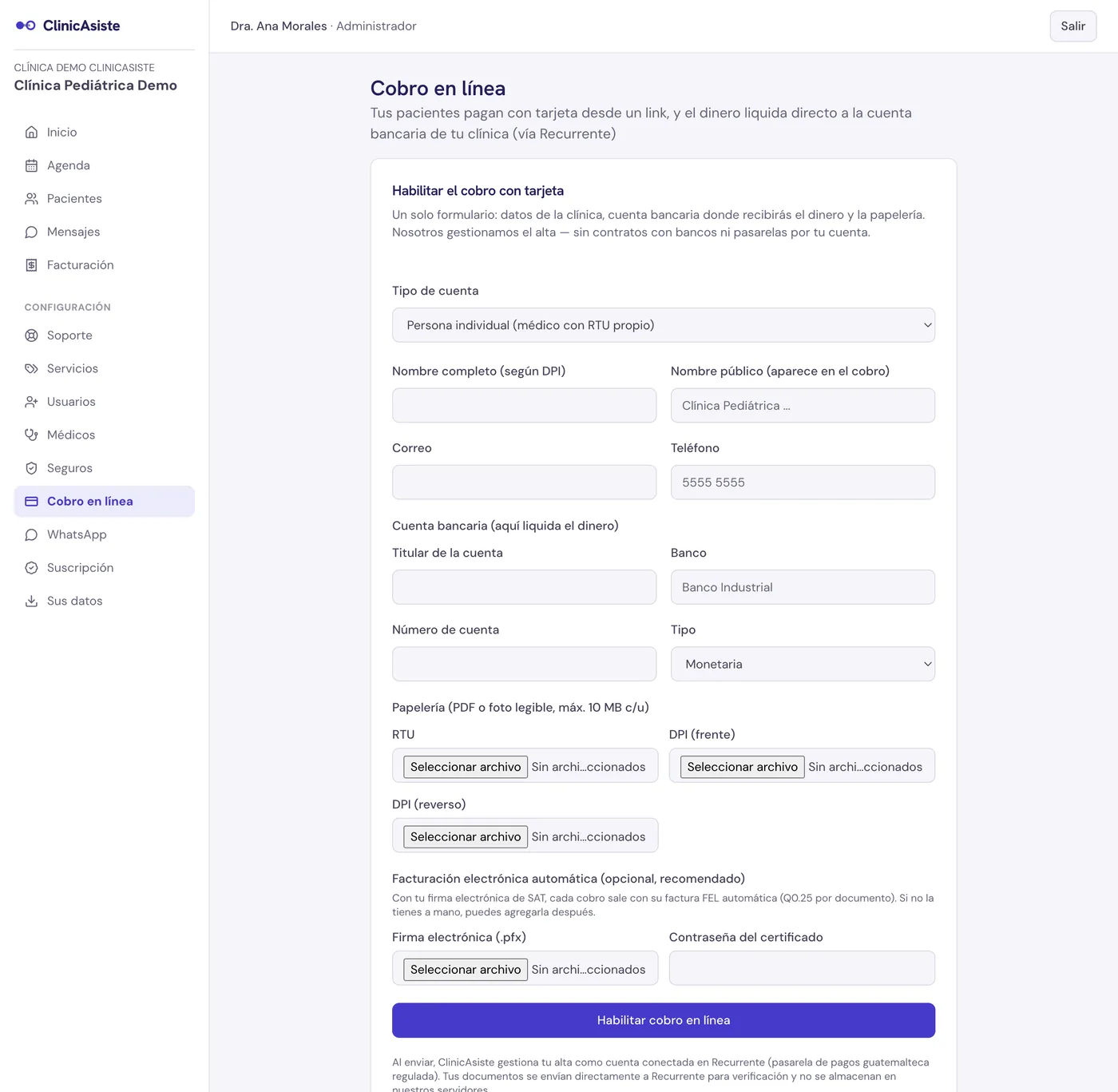
Task: Open the Inicio menu item
Action: coord(105,133)
